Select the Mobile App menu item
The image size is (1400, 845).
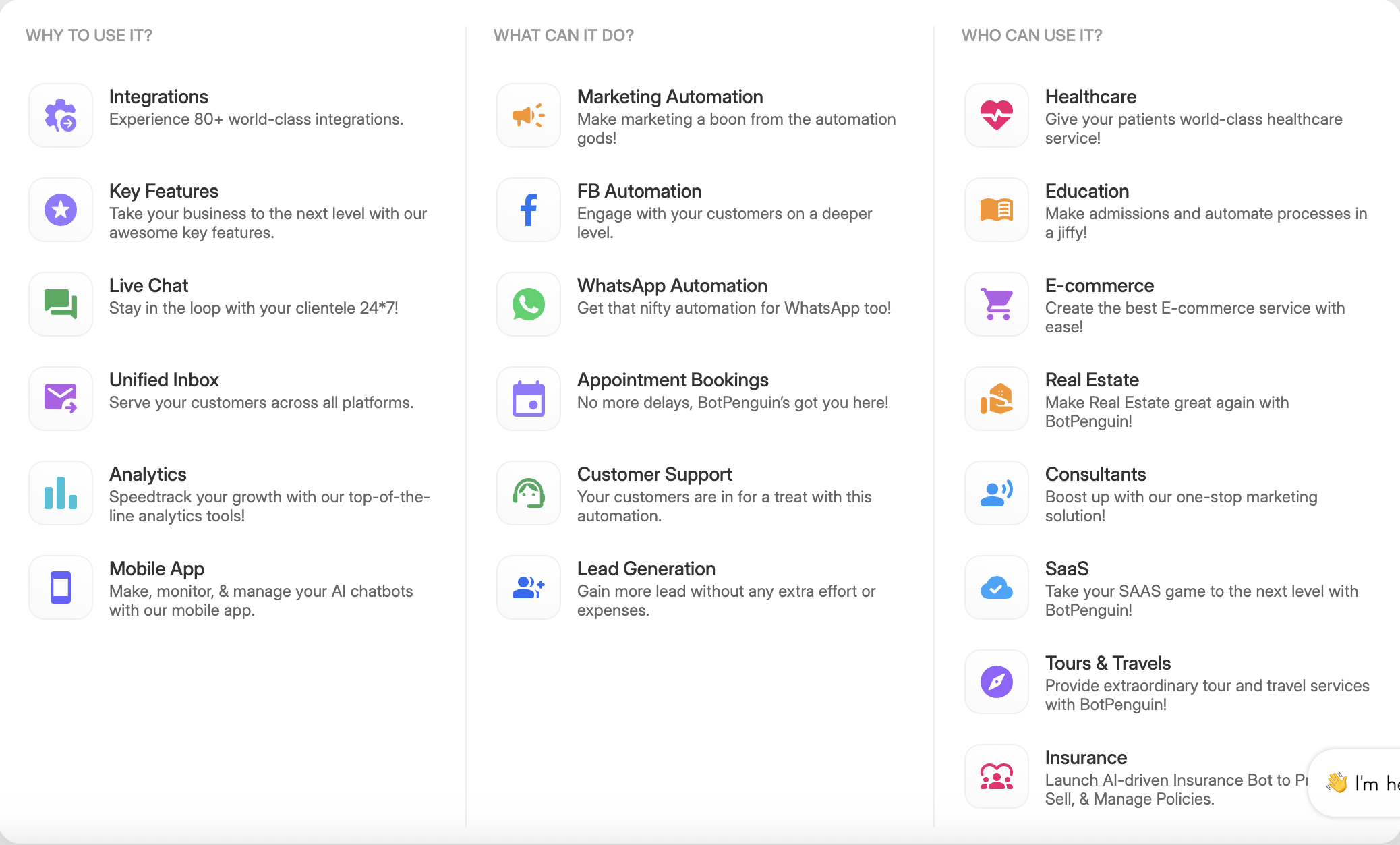click(156, 569)
